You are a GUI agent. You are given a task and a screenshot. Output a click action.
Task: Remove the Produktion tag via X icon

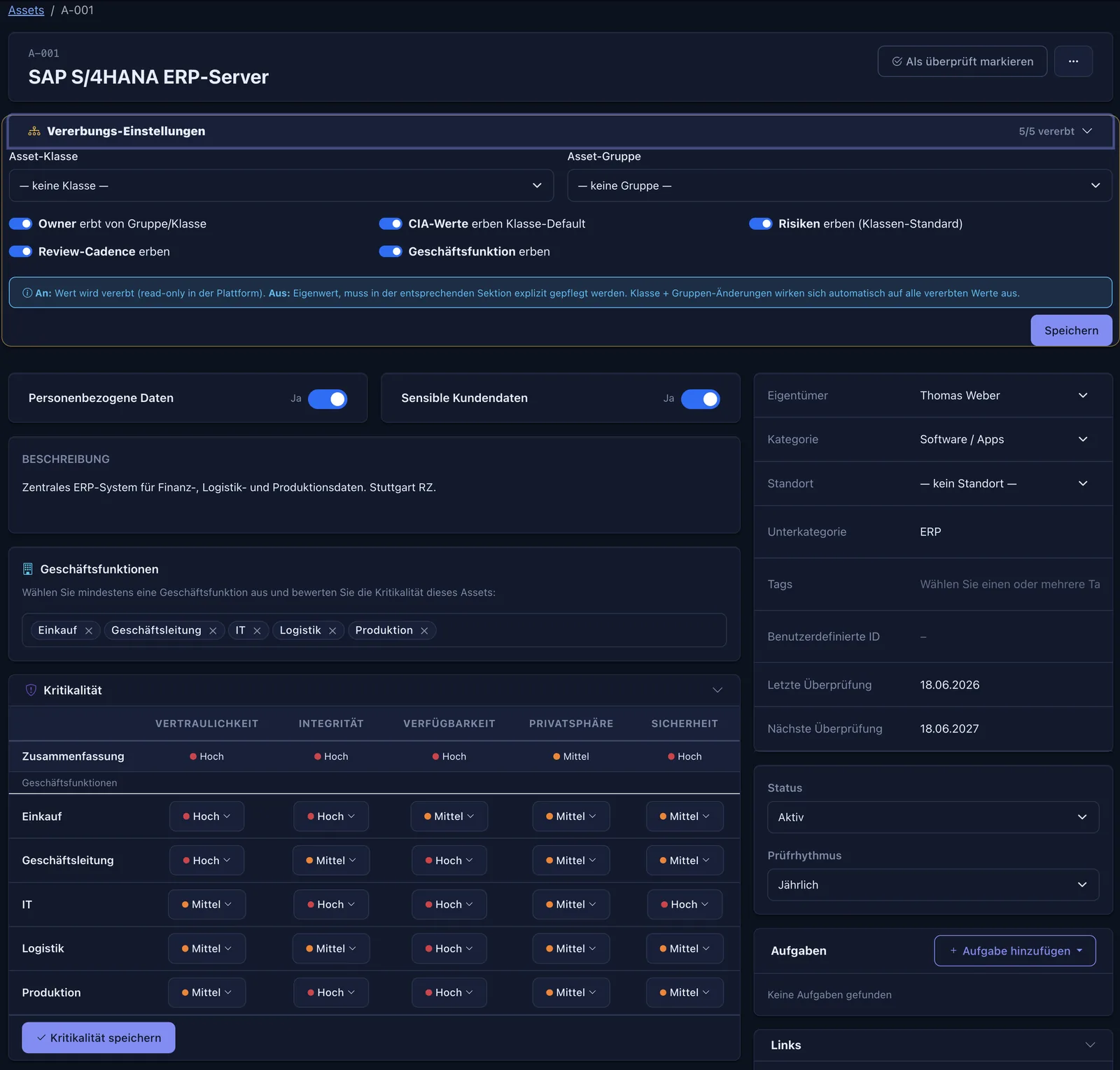coord(424,631)
